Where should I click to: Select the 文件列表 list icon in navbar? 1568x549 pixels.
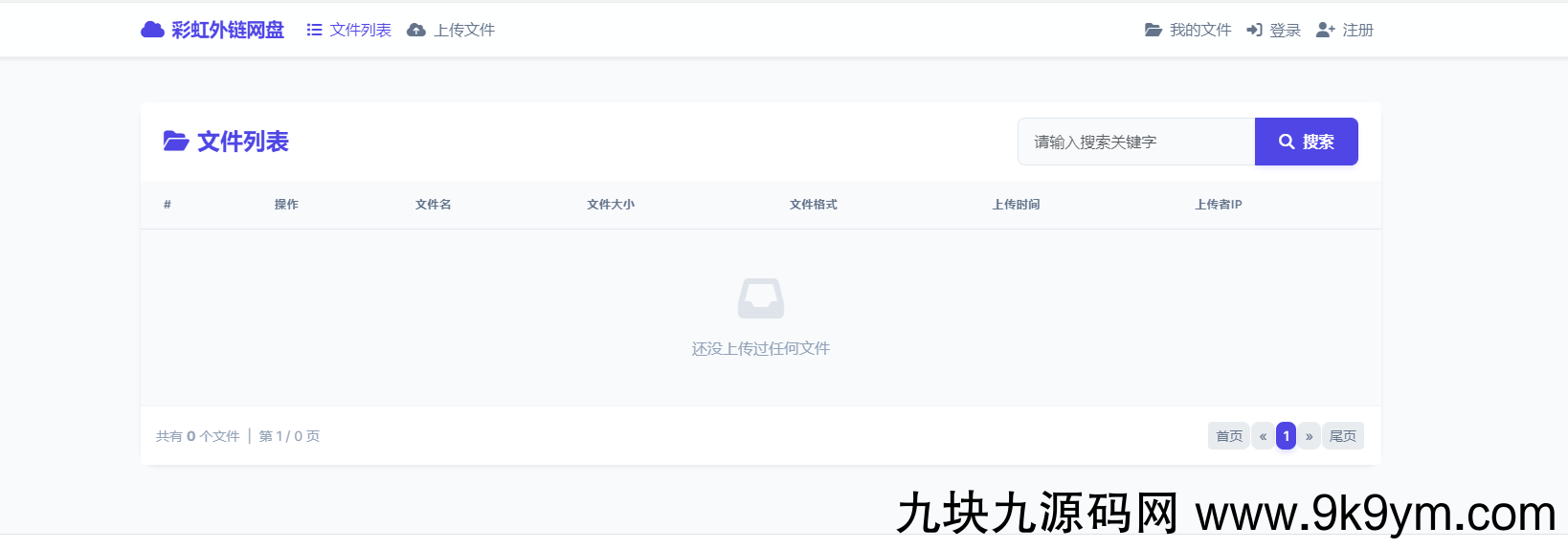tap(314, 31)
